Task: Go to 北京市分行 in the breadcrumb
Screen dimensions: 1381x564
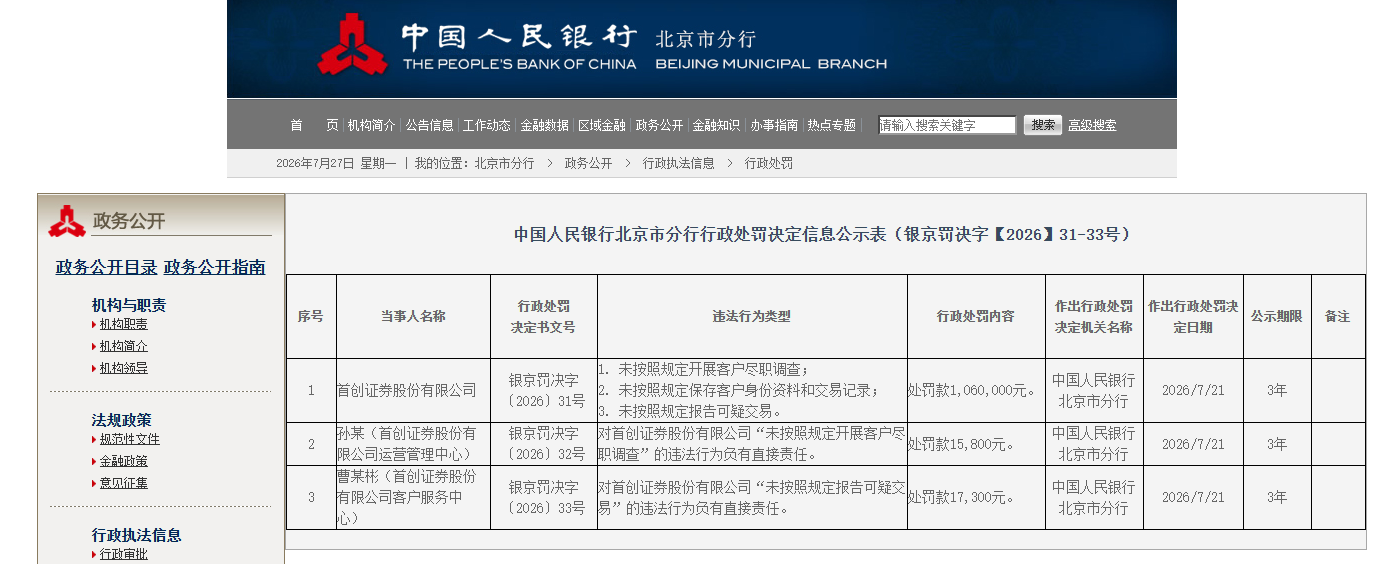Action: 504,163
